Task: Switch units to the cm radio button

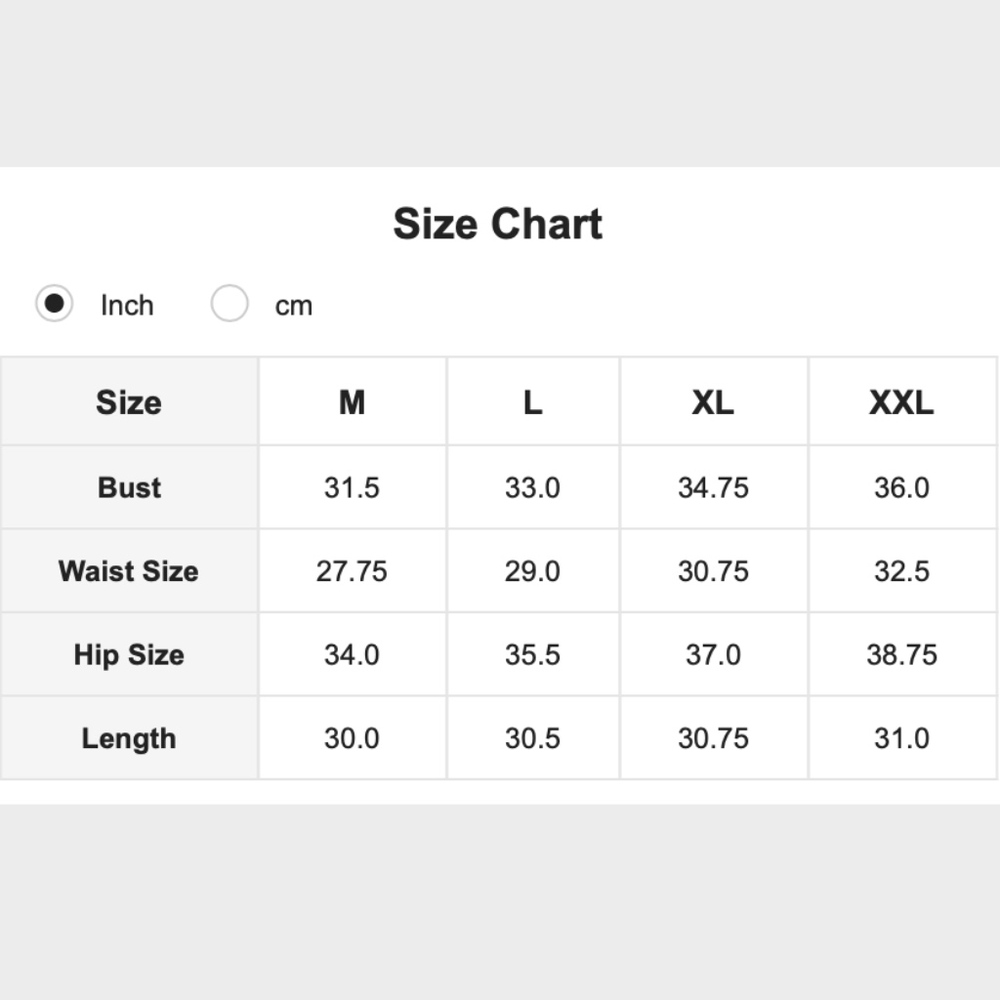Action: [x=230, y=303]
